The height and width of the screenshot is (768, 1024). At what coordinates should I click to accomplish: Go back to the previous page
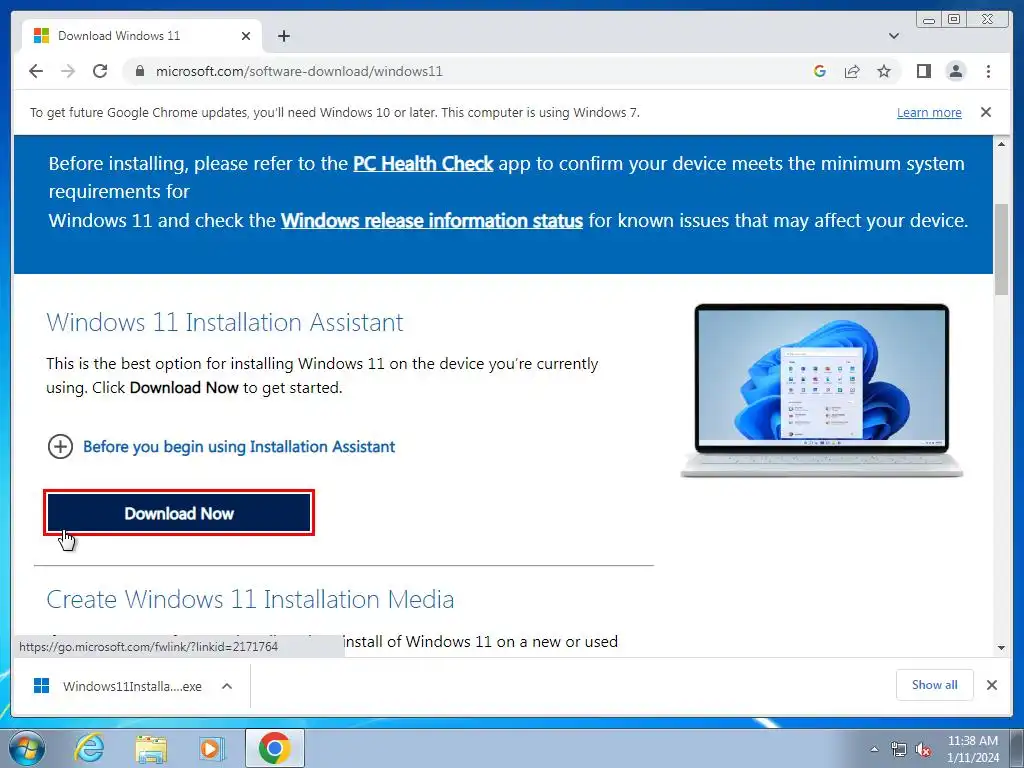pyautogui.click(x=36, y=71)
